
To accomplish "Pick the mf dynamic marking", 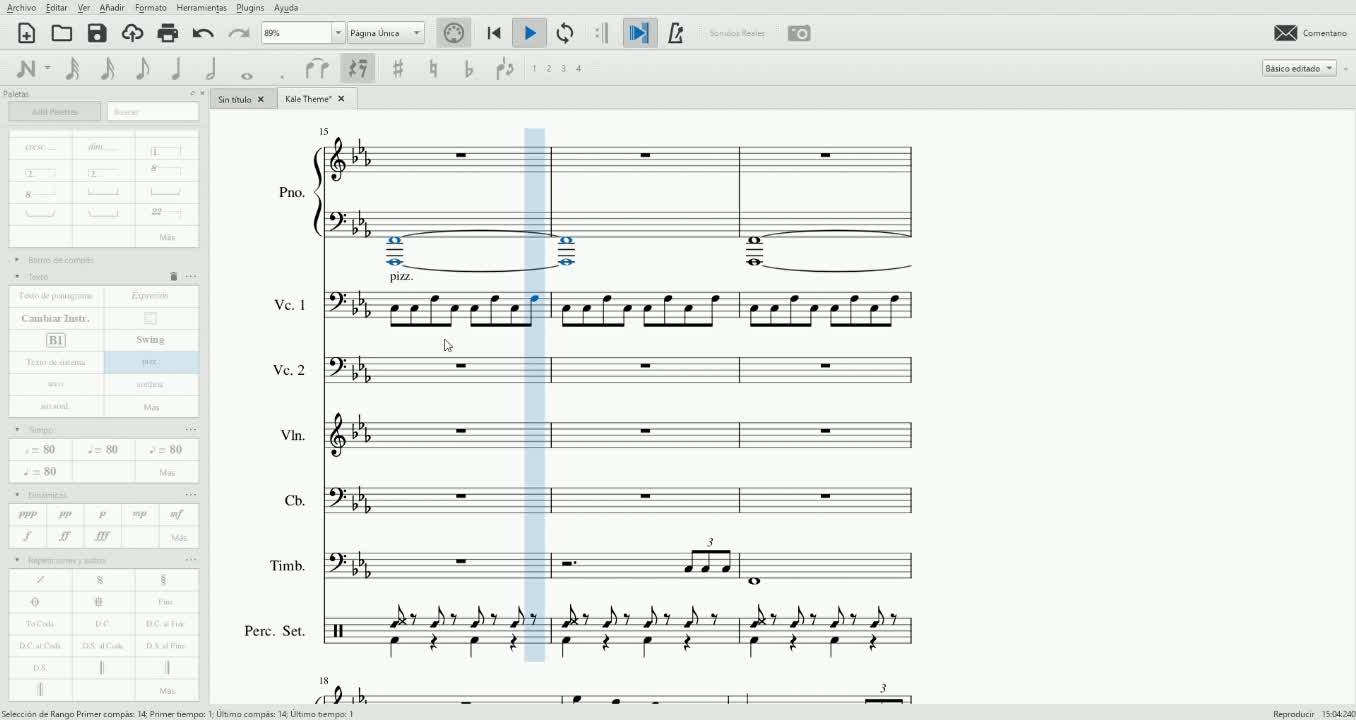I will tap(177, 514).
